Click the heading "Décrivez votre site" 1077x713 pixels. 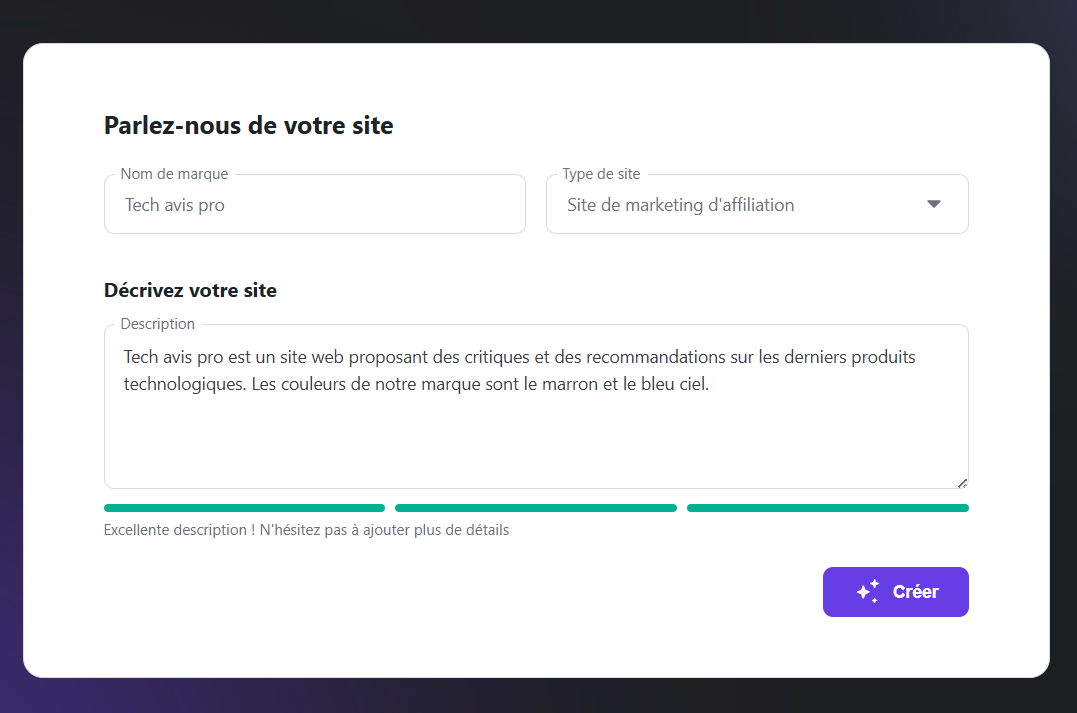190,290
